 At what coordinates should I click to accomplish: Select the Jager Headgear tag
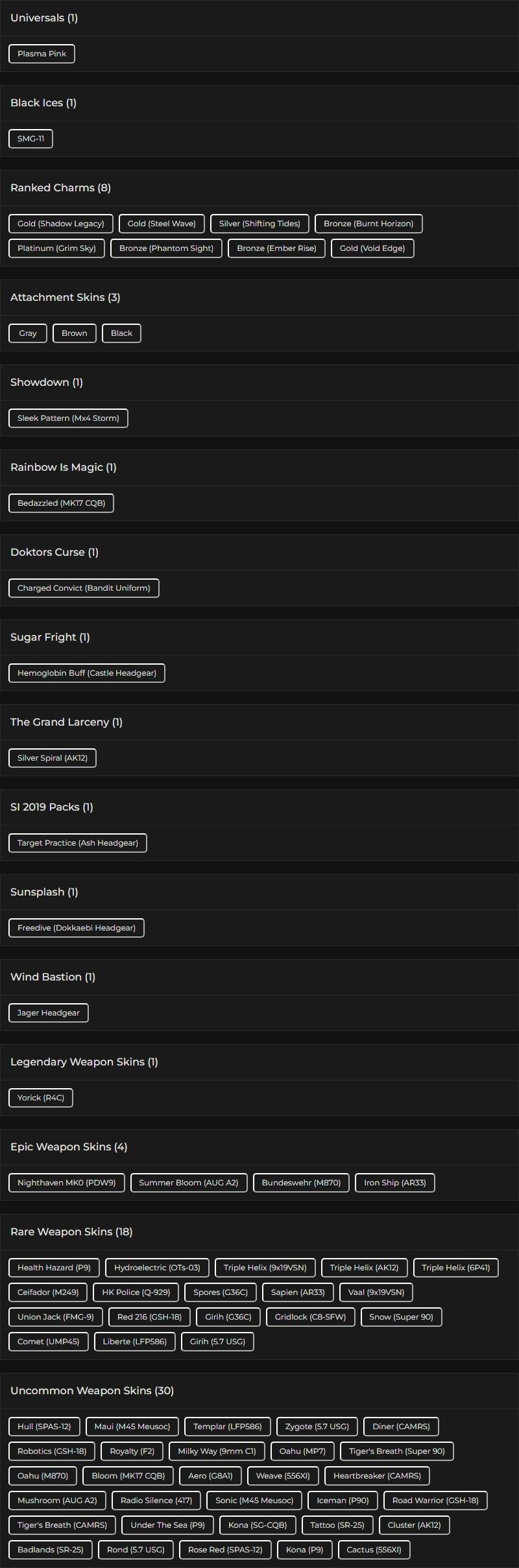[x=49, y=1013]
